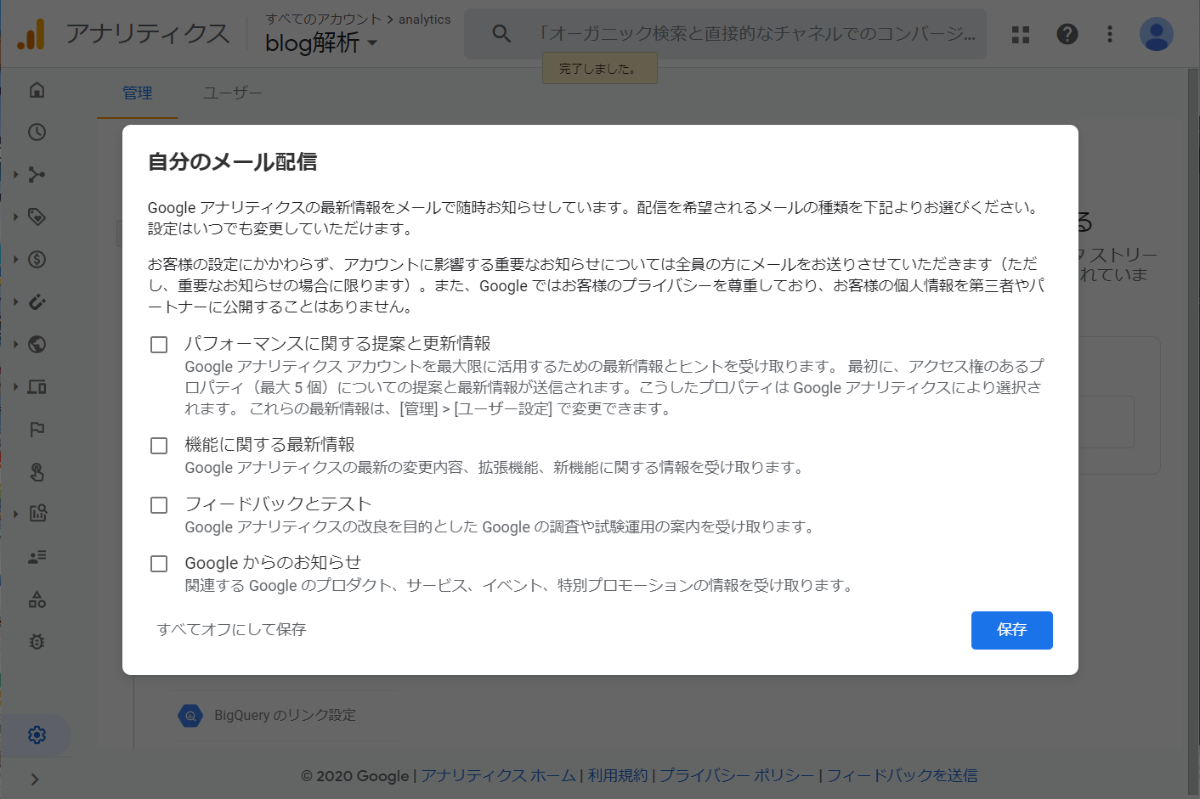
Task: Expand arrow beside the chart-search icon
Action: pos(16,514)
